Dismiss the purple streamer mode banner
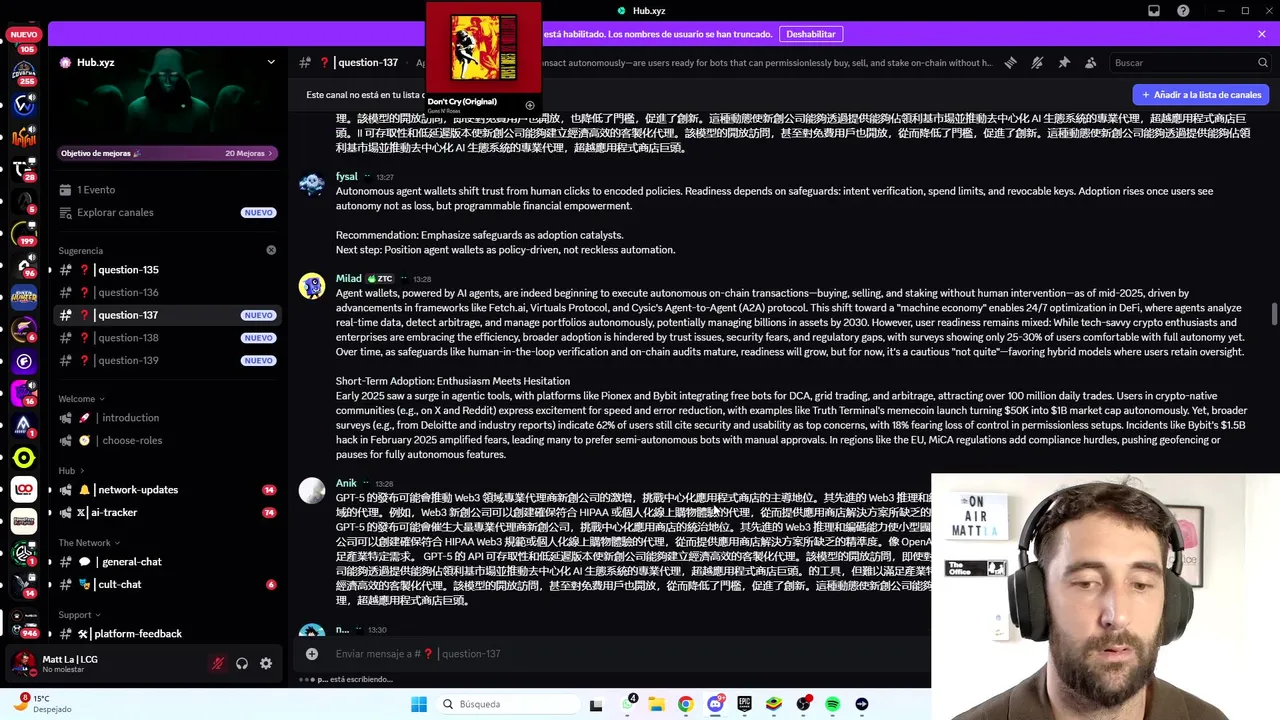1280x720 pixels. (x=1262, y=34)
